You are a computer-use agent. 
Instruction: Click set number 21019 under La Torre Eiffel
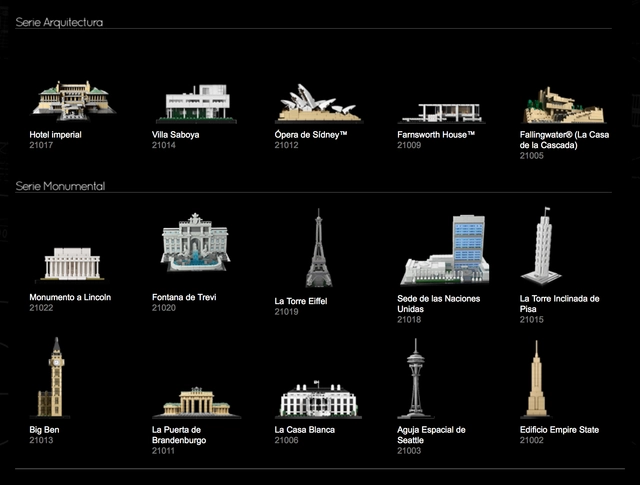coord(287,312)
